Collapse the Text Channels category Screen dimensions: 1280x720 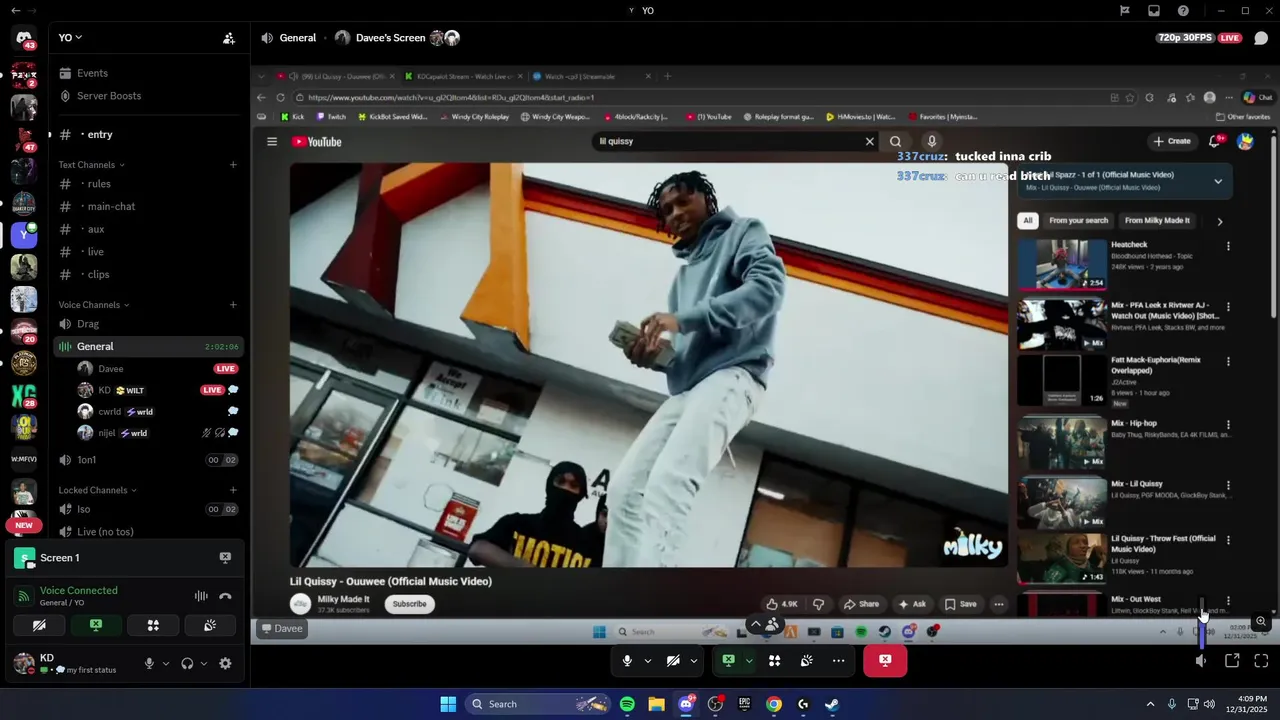(91, 165)
